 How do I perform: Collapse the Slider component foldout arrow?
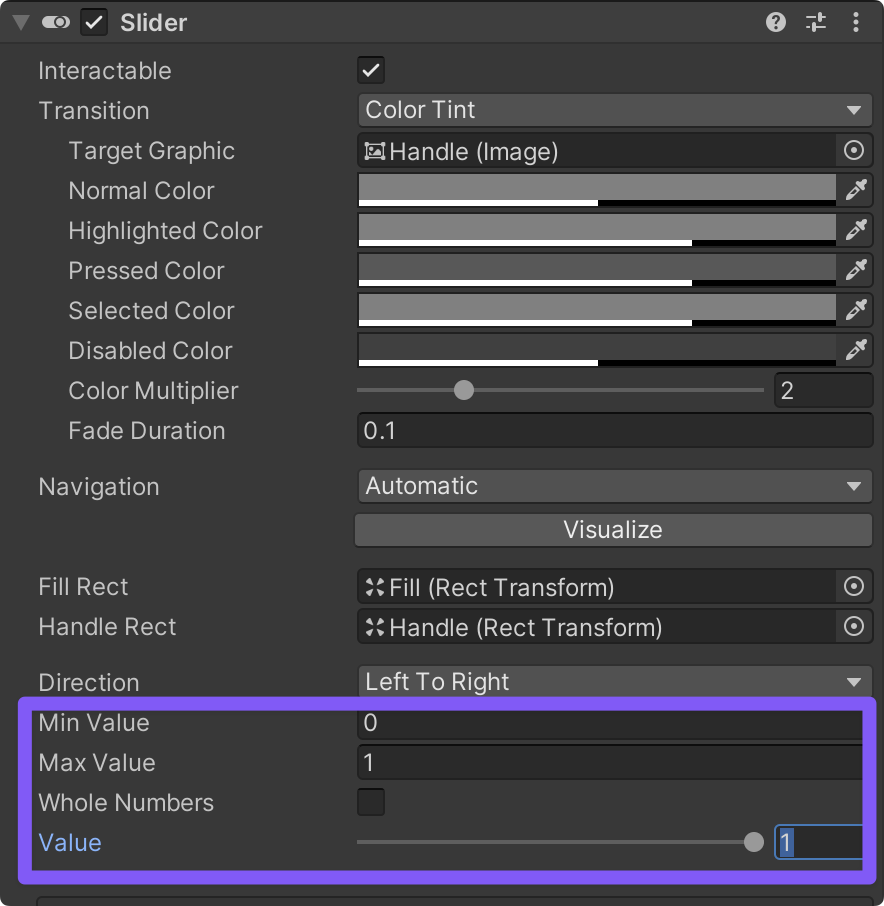[x=21, y=22]
